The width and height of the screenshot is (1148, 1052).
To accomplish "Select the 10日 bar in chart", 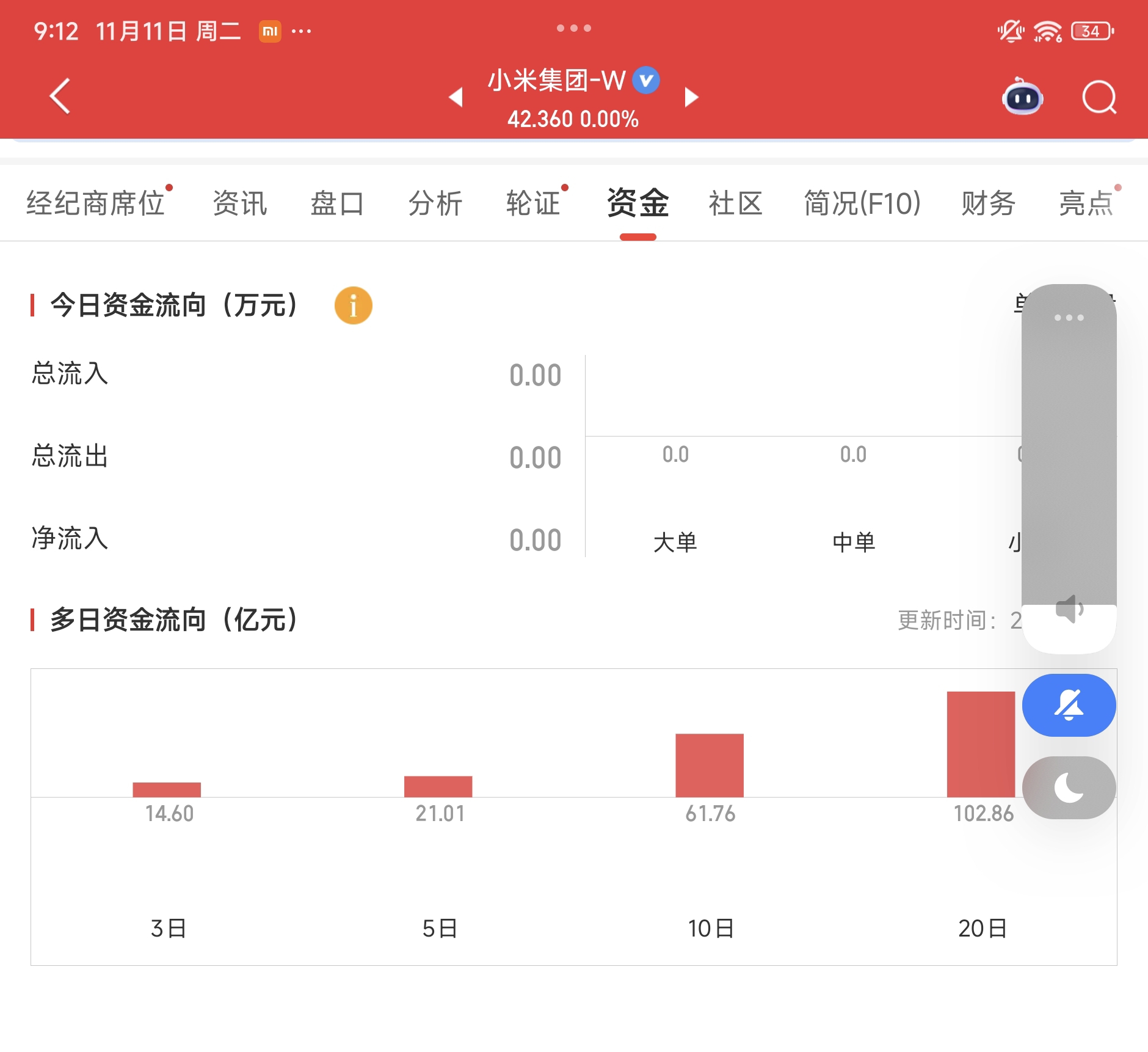I will tap(710, 765).
